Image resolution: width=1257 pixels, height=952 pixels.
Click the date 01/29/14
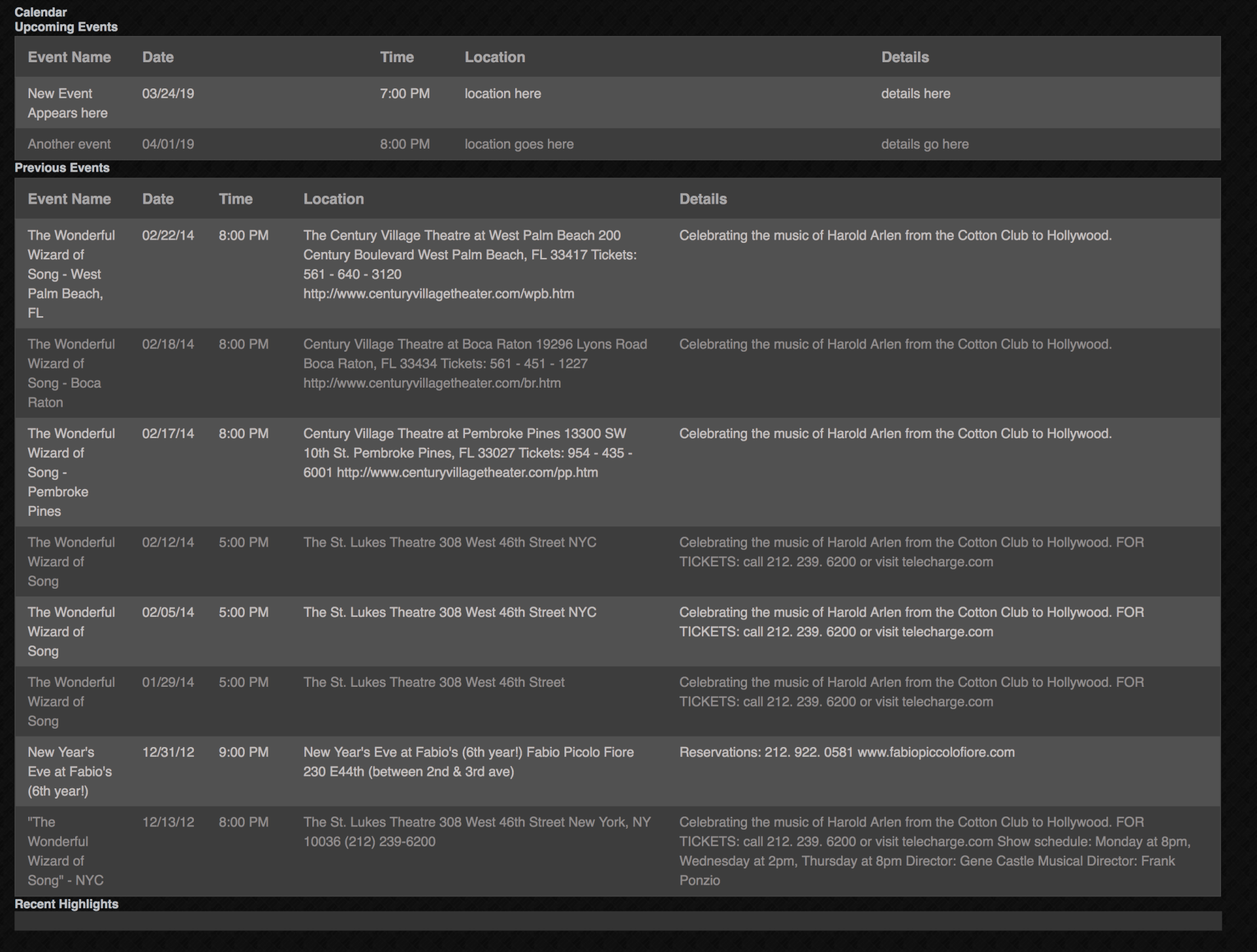(x=168, y=682)
